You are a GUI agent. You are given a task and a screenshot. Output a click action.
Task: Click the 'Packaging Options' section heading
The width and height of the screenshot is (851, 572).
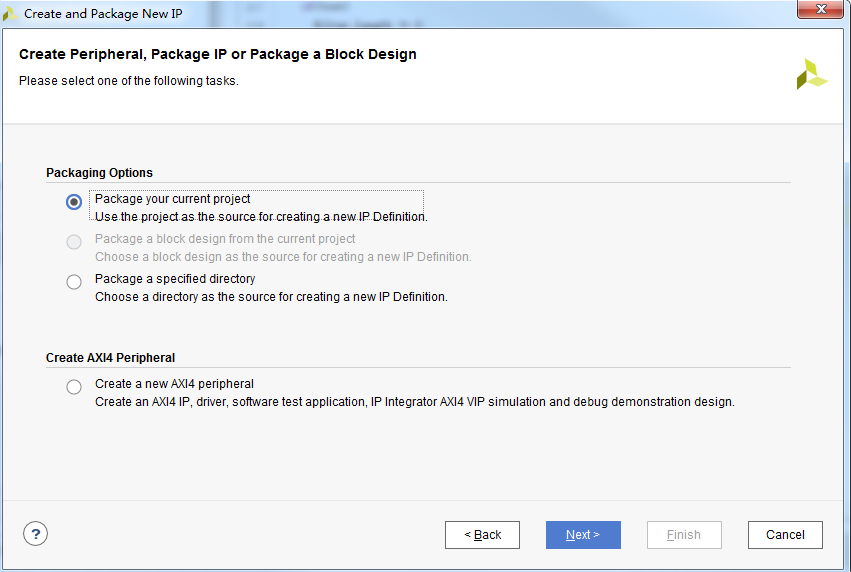click(99, 173)
